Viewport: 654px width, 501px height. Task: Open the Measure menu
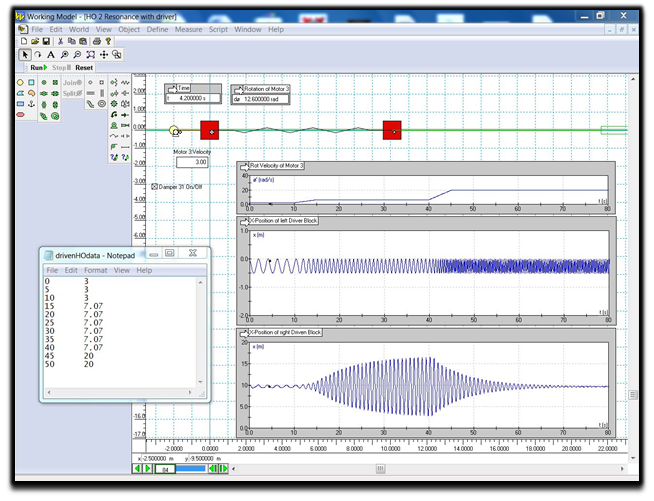tap(188, 29)
